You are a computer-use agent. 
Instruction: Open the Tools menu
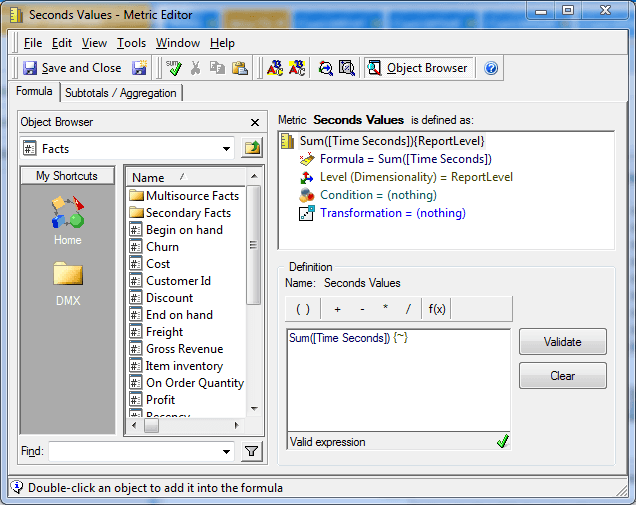coord(131,43)
